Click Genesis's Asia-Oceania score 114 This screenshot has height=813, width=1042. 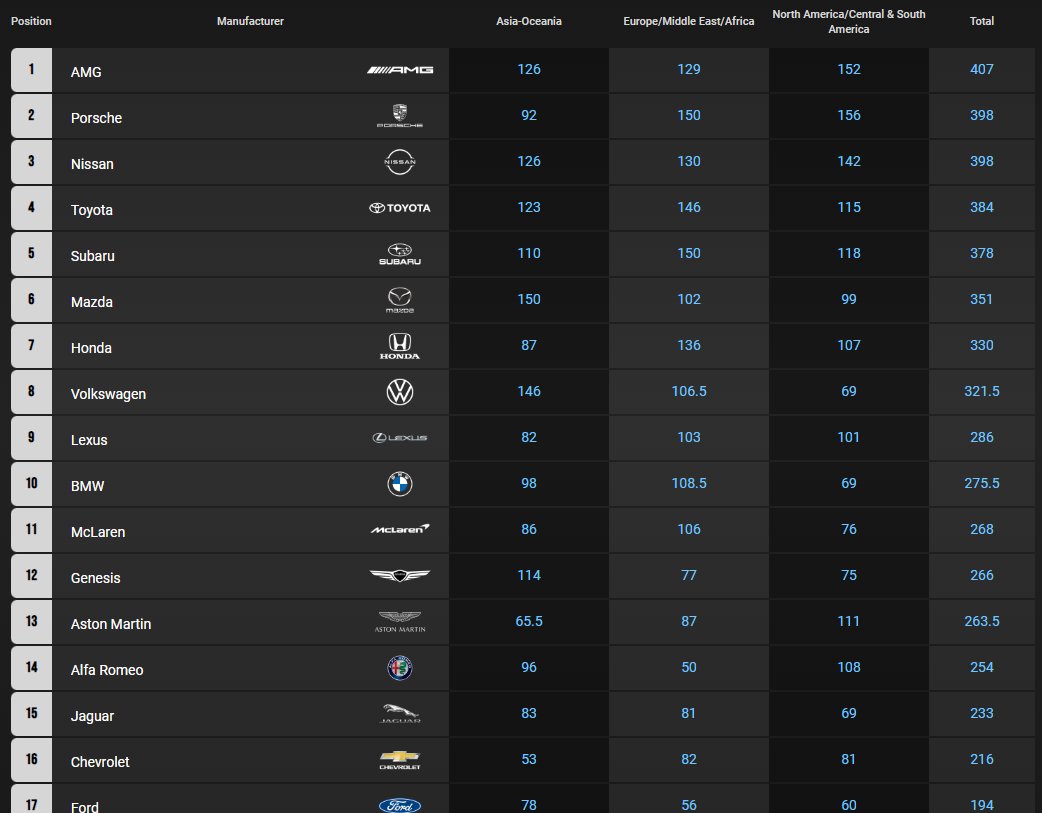click(x=529, y=575)
